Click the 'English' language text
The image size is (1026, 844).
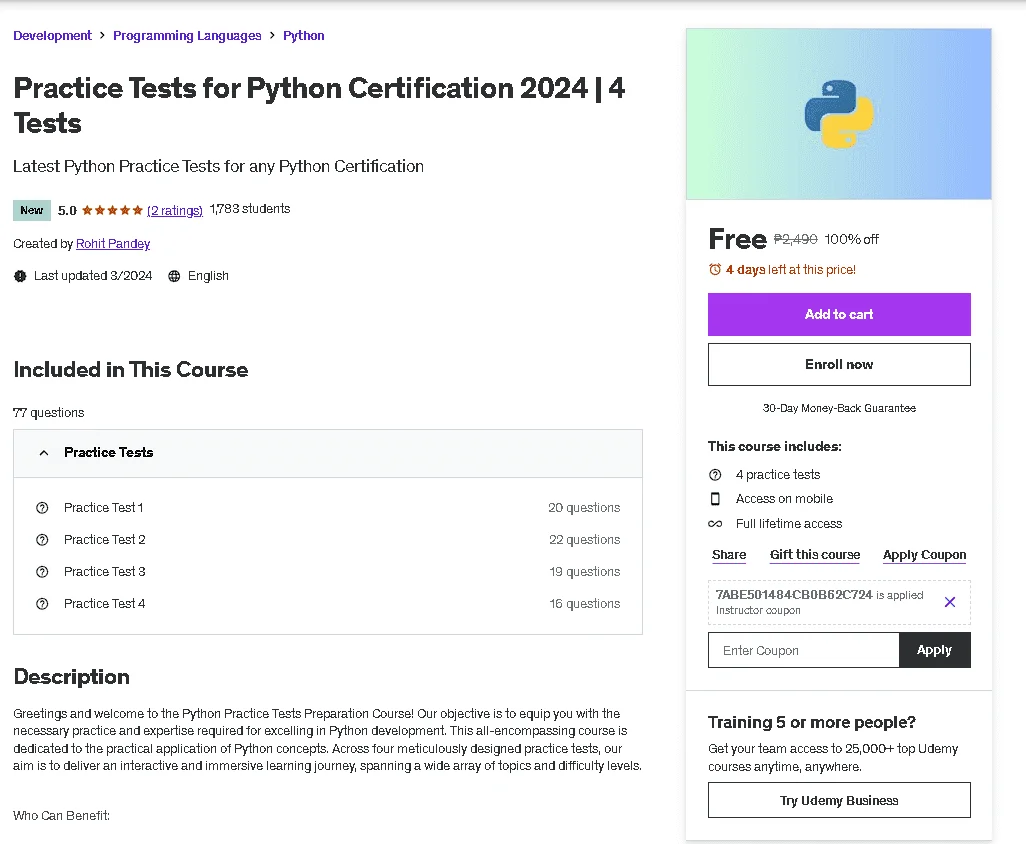tap(208, 276)
